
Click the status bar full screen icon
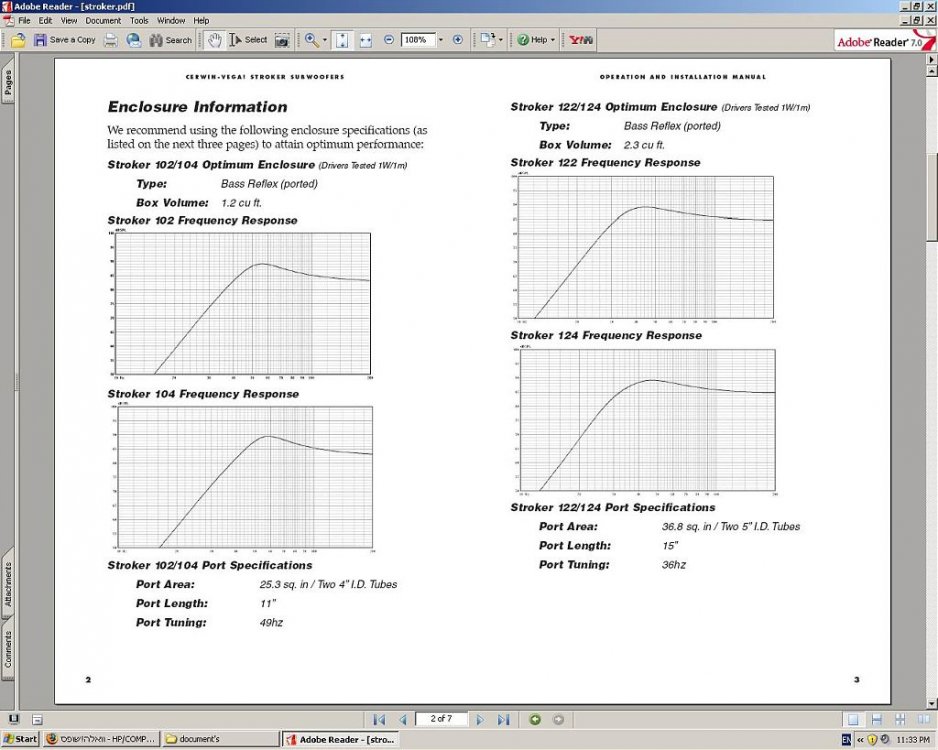click(14, 719)
